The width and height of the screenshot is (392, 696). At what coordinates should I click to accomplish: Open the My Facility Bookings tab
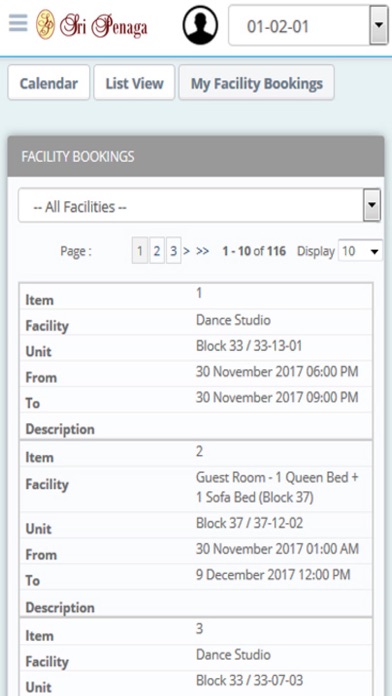257,83
